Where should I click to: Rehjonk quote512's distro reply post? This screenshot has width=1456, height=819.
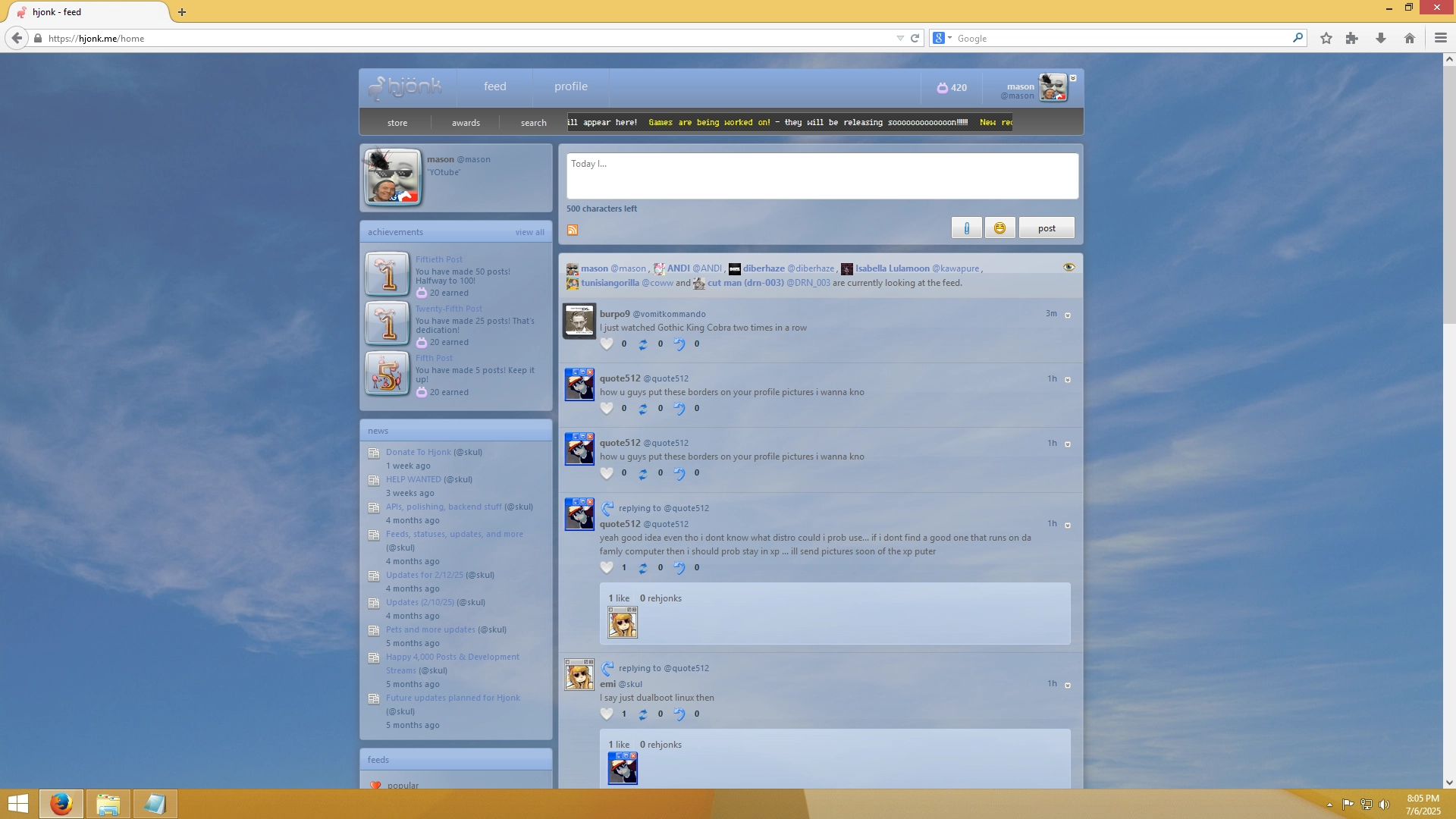pyautogui.click(x=642, y=567)
